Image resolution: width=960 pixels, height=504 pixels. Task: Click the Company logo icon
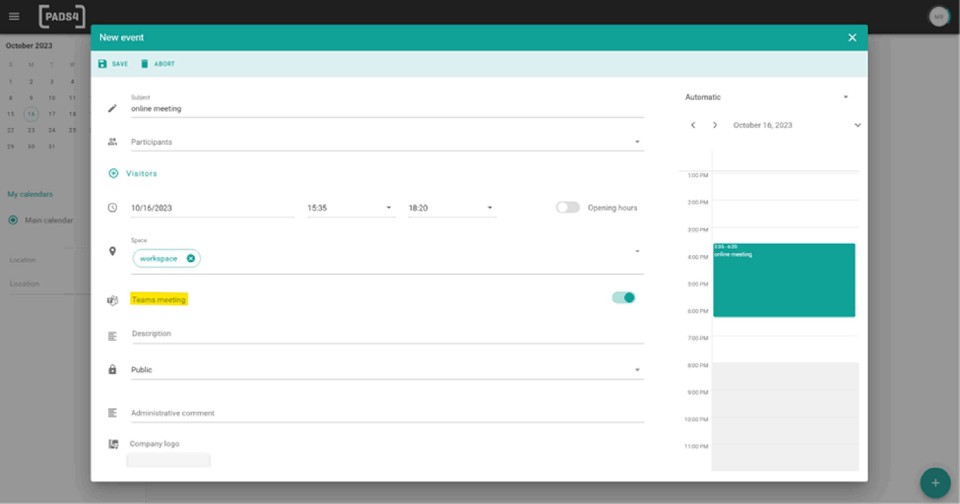[x=113, y=444]
